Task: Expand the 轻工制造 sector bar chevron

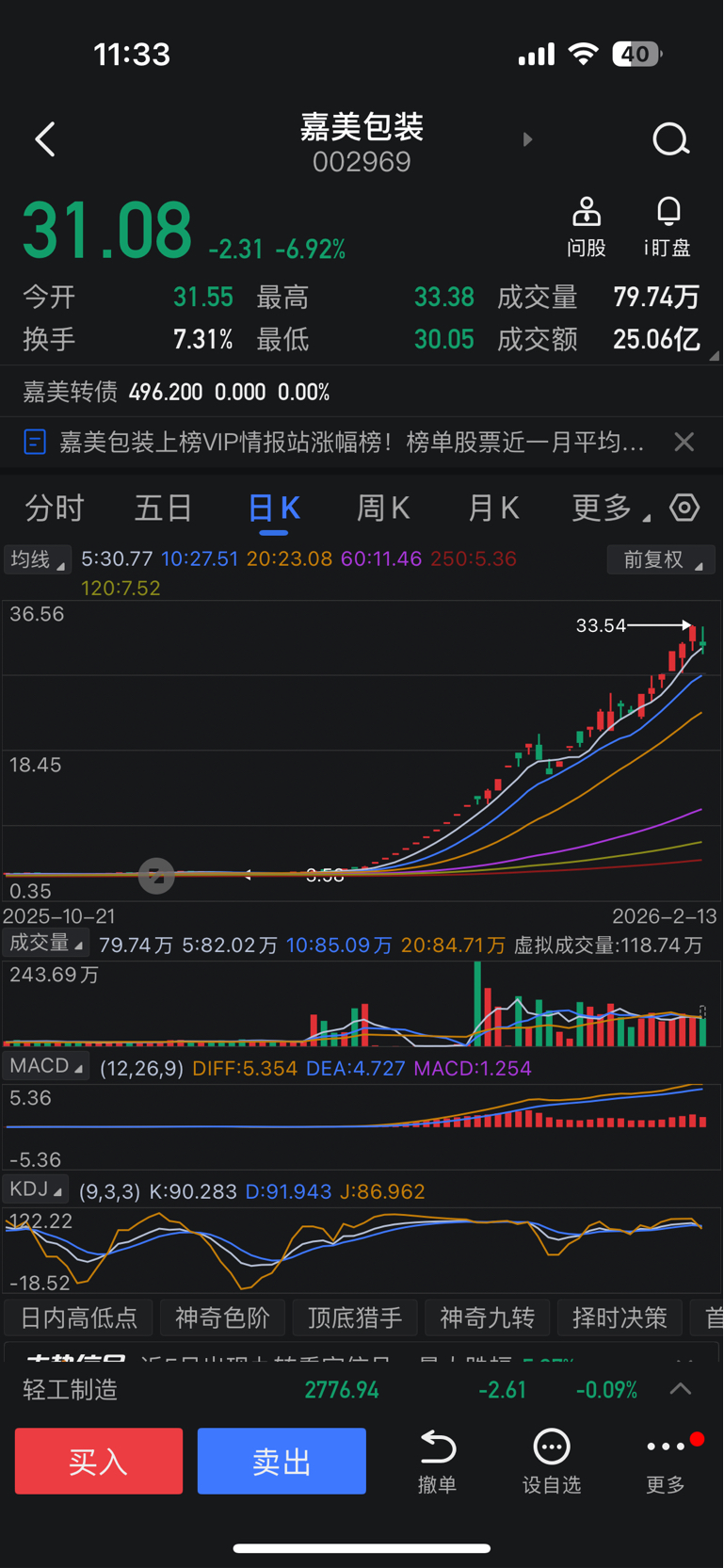Action: pos(681,1389)
